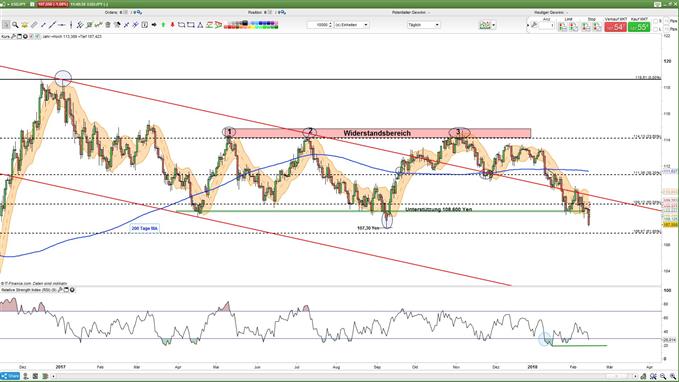Screen dimensions: 679x382
Task: Select the text annotation tool
Action: click(145, 25)
